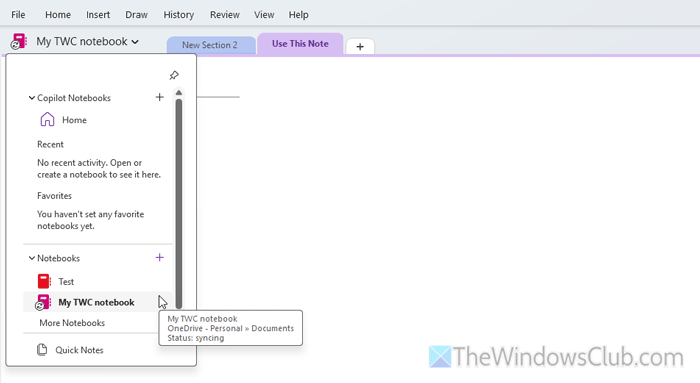Click the red Test notebook icon
This screenshot has height=383, width=700.
pos(44,281)
